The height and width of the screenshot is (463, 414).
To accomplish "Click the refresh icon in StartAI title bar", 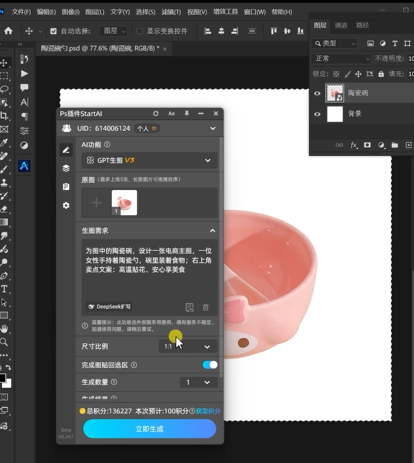I will (156, 114).
